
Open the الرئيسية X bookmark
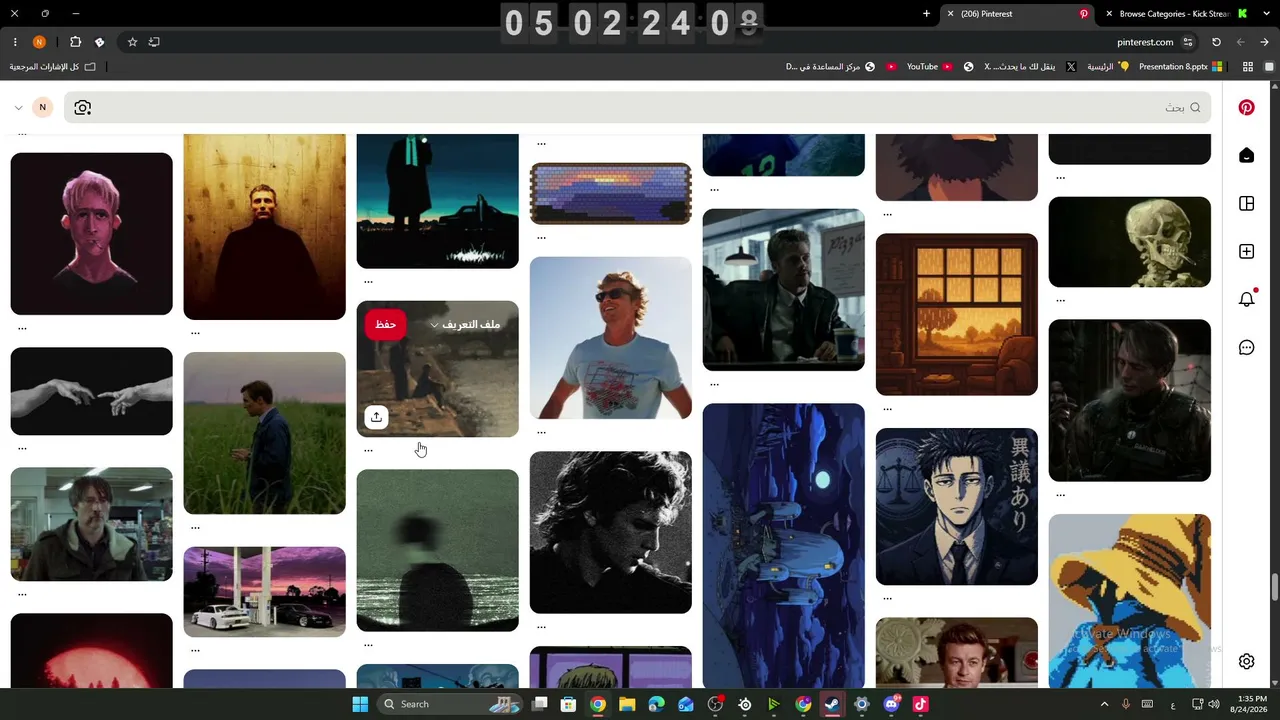[1110, 67]
